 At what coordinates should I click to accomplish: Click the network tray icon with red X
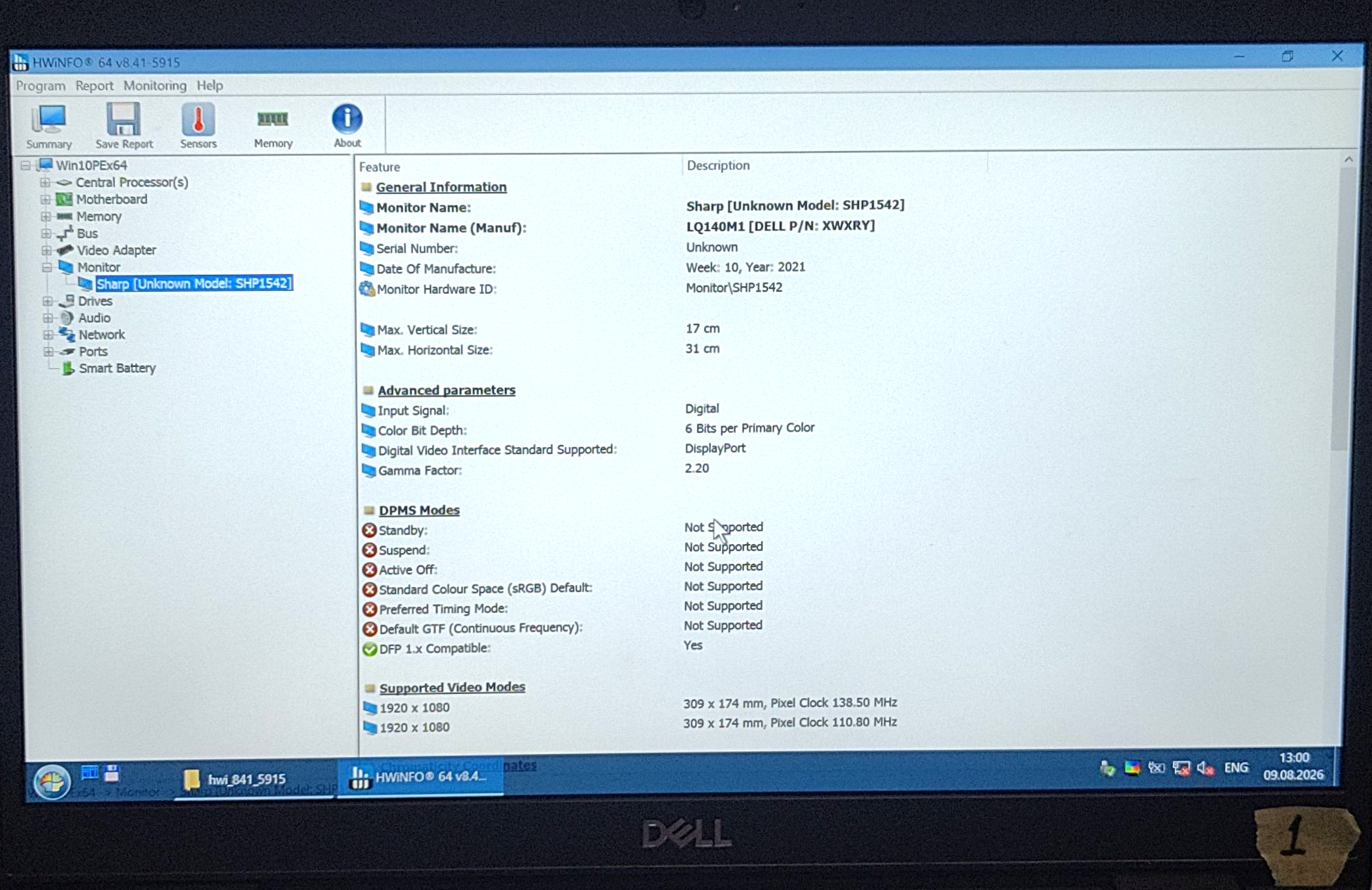[1181, 768]
